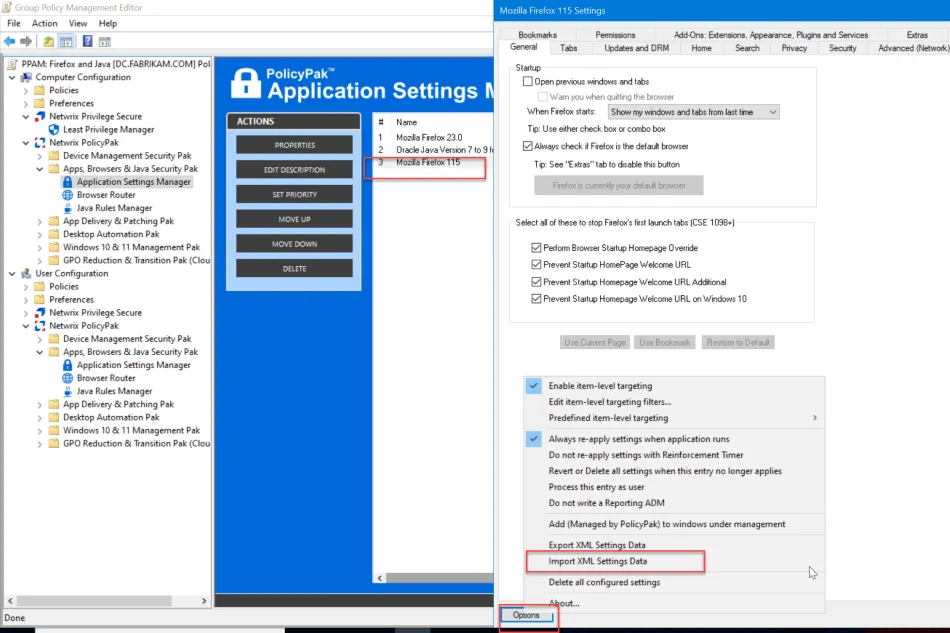Click the Options button in Firefox settings
The image size is (950, 633).
[526, 615]
